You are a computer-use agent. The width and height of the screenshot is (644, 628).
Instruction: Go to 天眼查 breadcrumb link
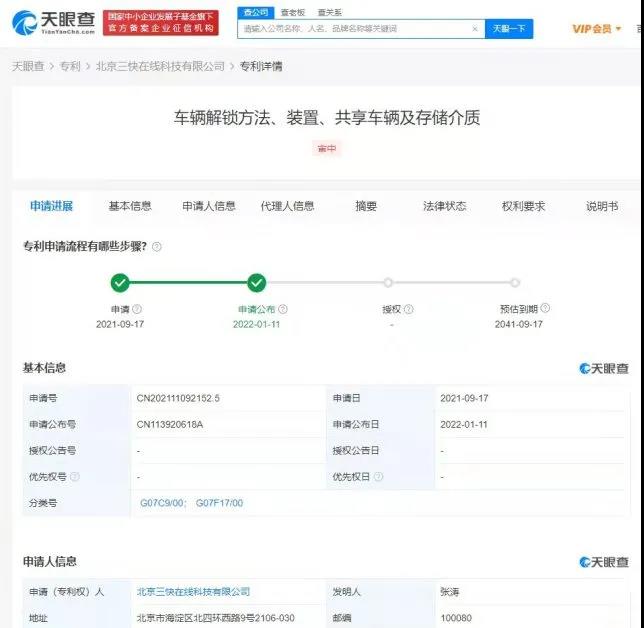pyautogui.click(x=28, y=66)
